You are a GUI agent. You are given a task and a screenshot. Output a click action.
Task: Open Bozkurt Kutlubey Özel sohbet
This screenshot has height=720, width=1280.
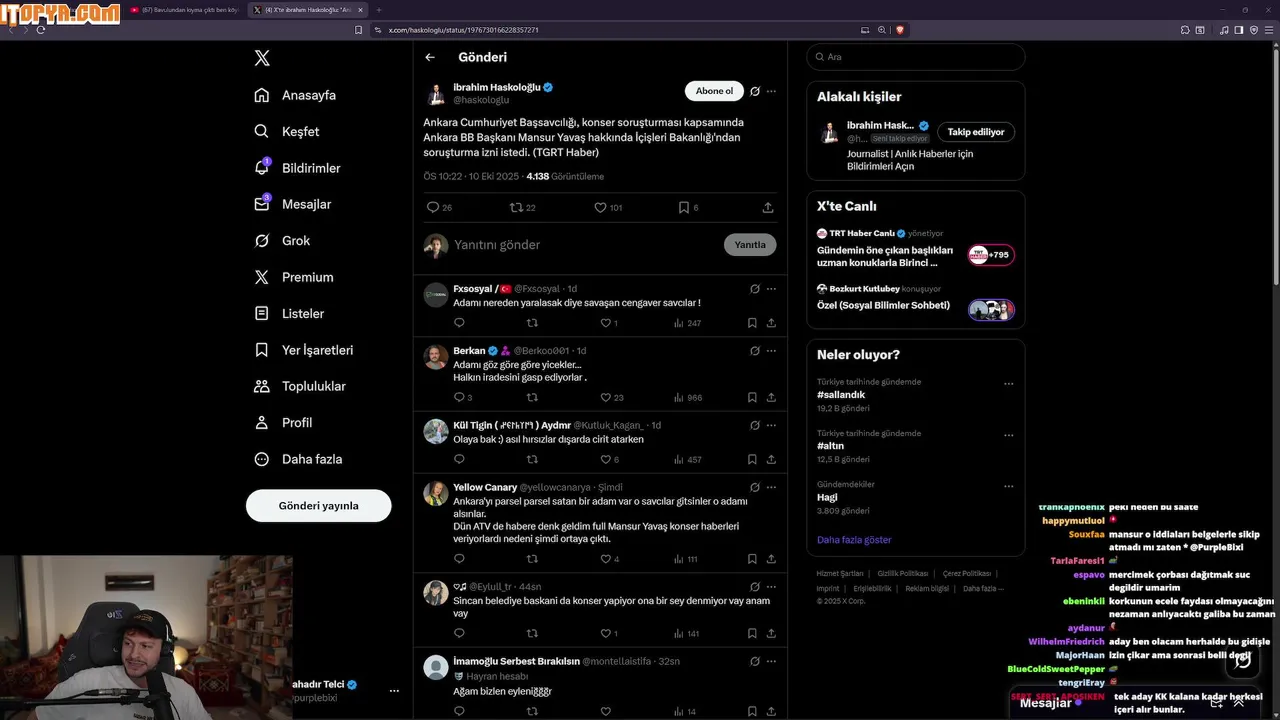point(916,299)
